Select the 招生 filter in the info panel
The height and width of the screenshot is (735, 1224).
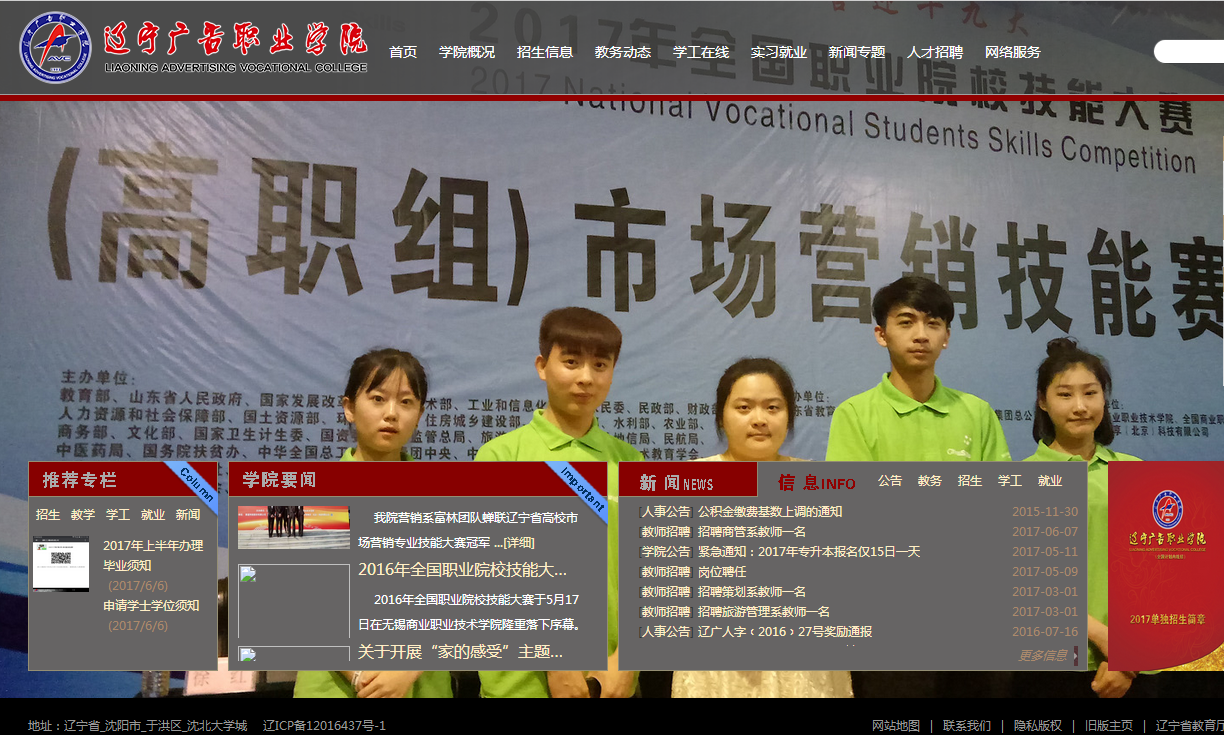click(970, 481)
